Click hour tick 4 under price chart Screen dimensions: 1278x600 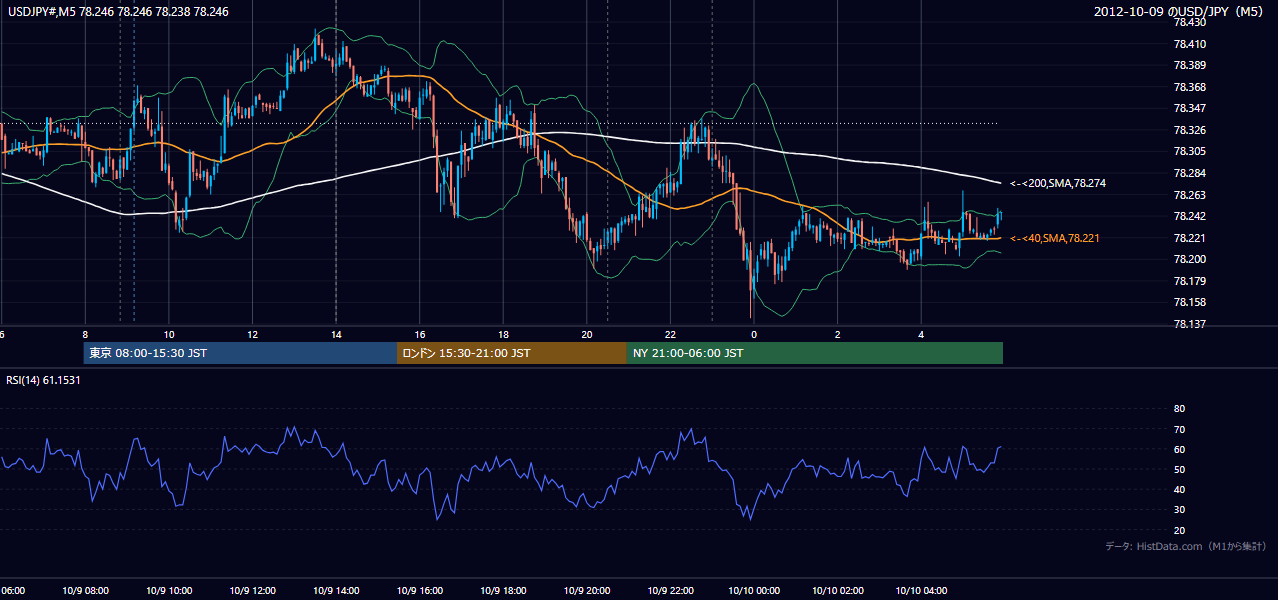pos(921,335)
